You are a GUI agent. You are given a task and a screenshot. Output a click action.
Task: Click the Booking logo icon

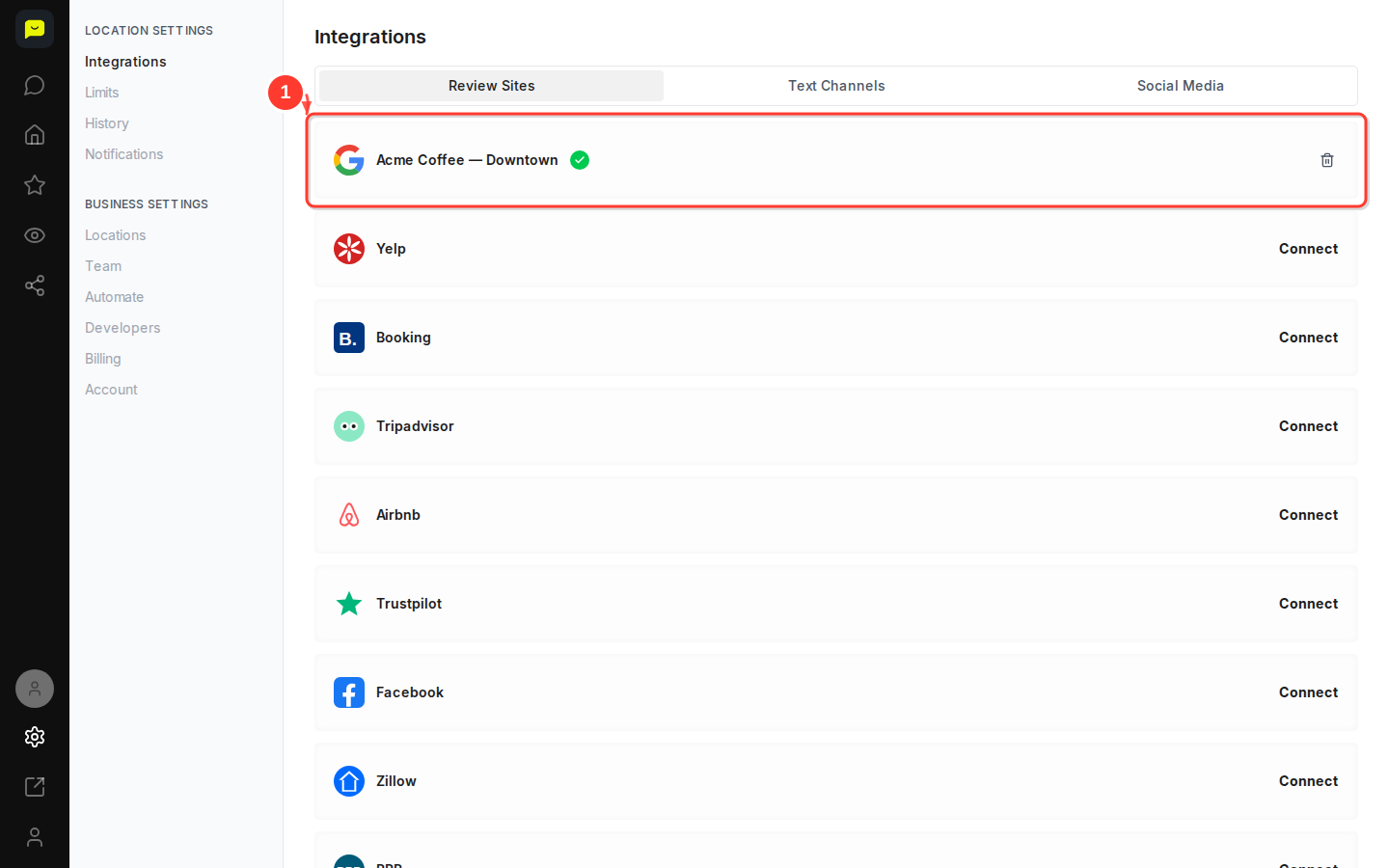(x=349, y=338)
